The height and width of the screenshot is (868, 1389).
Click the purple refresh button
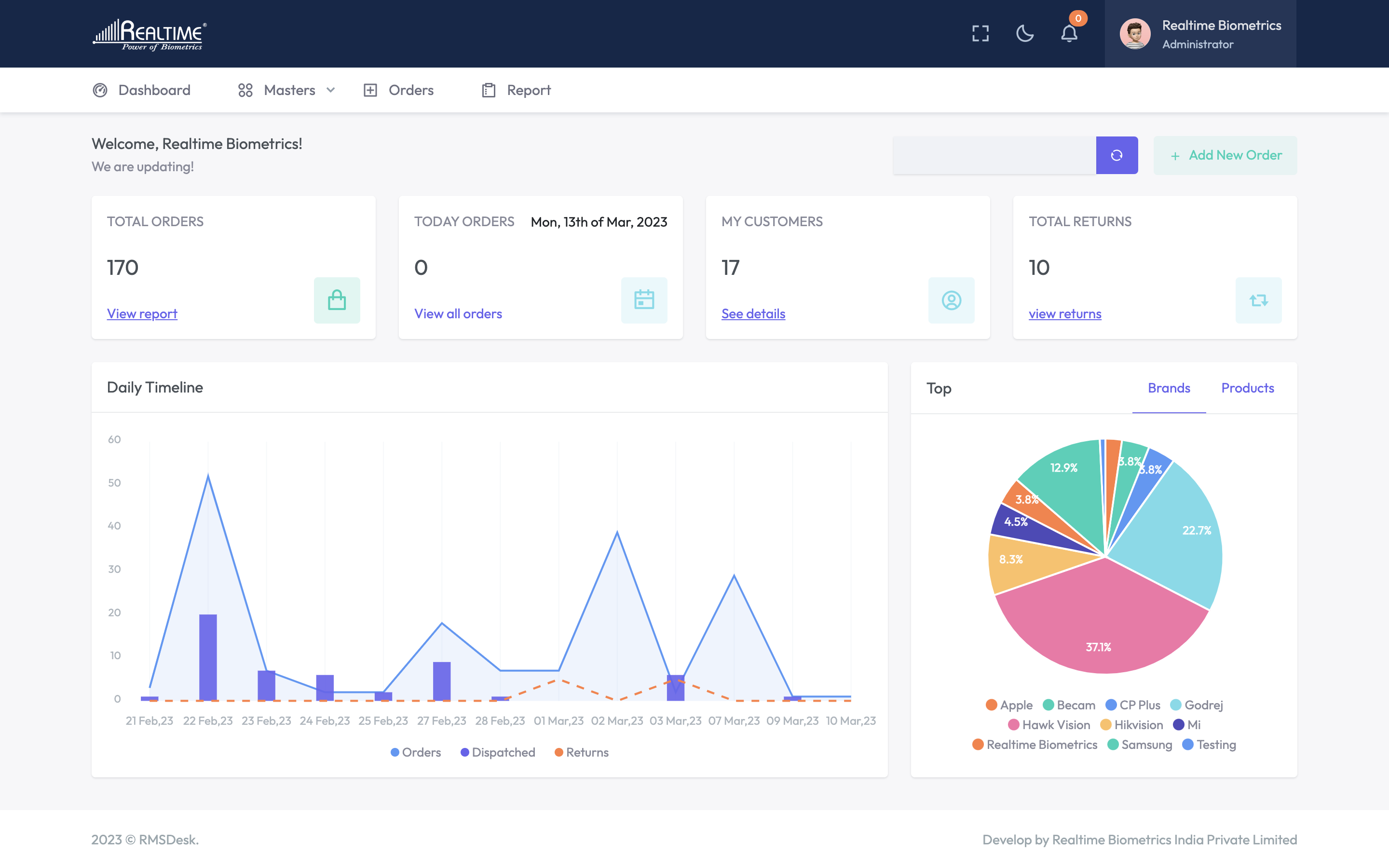tap(1117, 155)
